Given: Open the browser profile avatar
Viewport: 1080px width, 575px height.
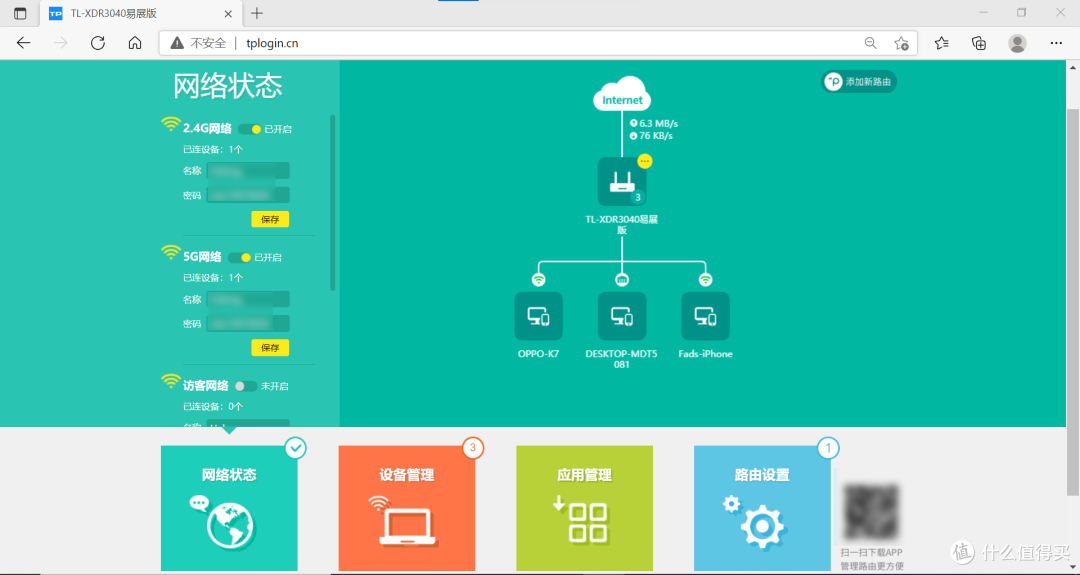Looking at the screenshot, I should [x=1017, y=43].
